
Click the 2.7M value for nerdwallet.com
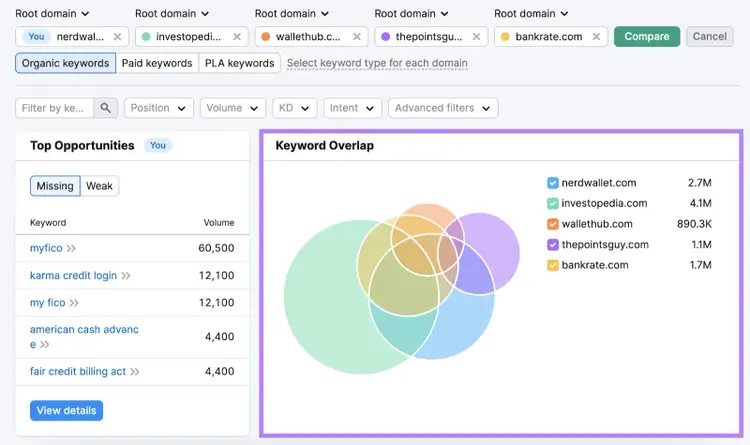point(699,183)
